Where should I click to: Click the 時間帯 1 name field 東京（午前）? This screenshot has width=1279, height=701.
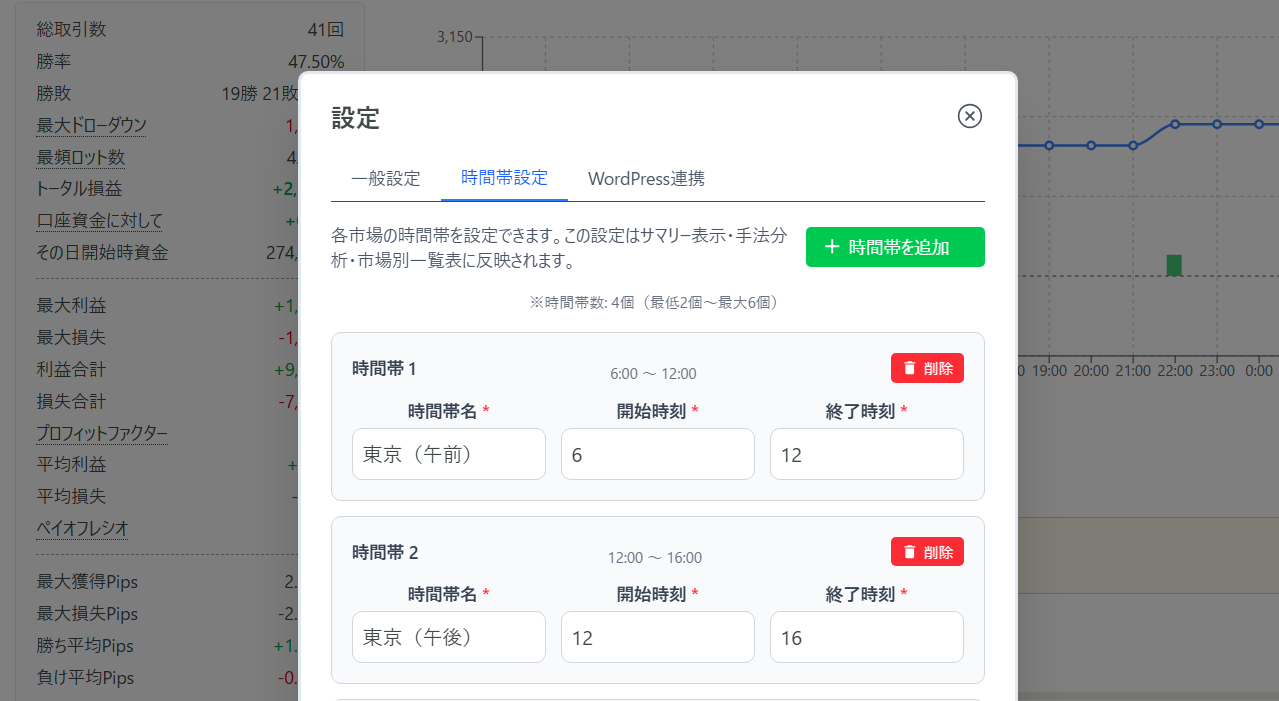pos(448,455)
